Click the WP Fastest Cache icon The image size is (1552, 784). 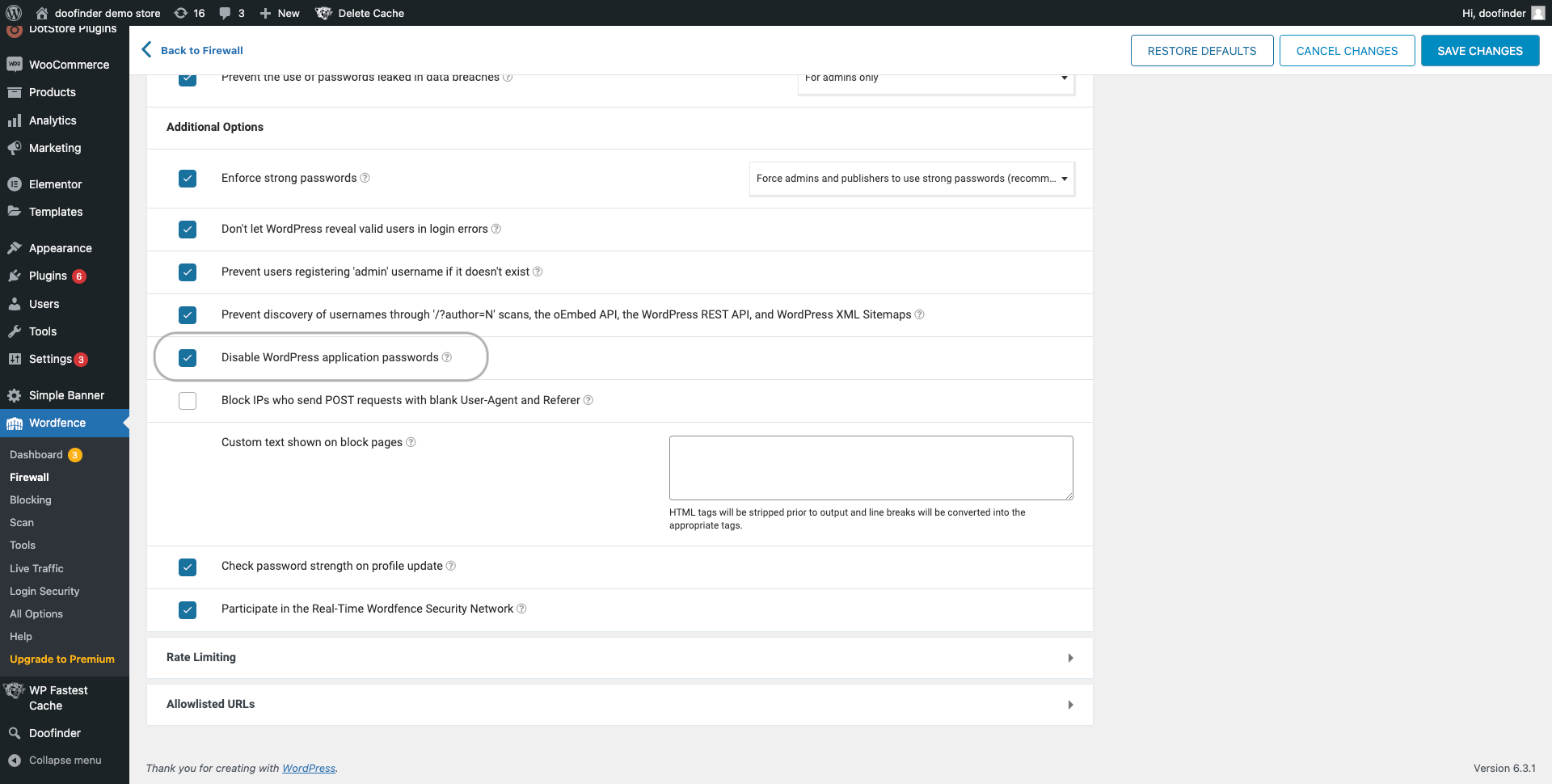pyautogui.click(x=15, y=690)
